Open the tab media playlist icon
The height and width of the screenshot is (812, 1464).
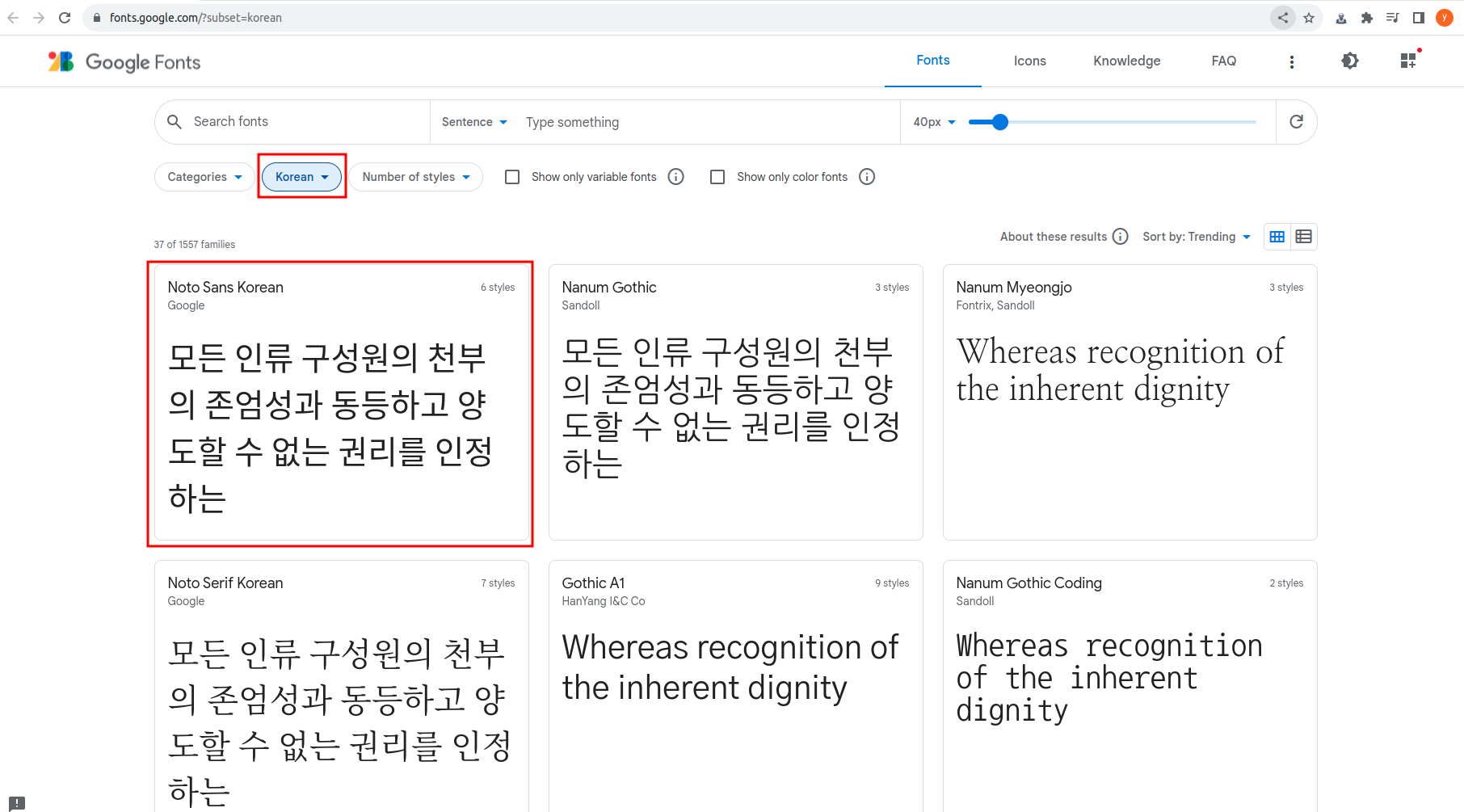tap(1392, 18)
